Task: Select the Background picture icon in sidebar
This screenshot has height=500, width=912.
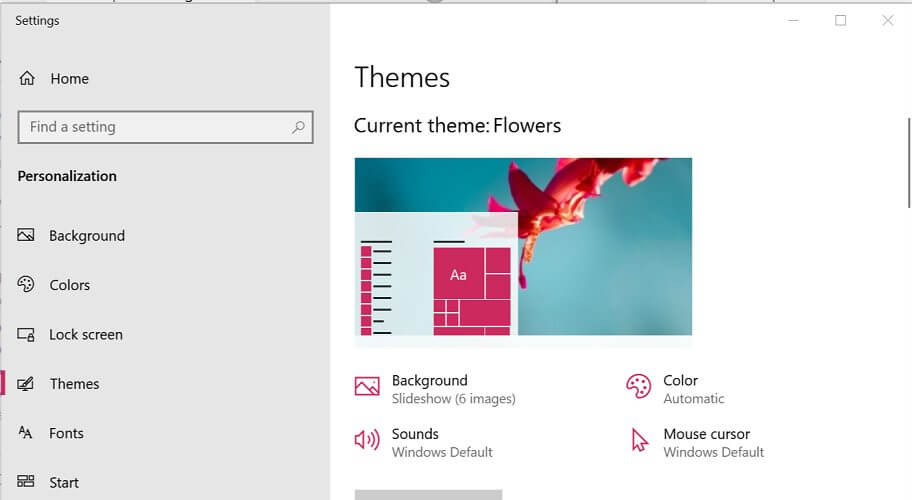Action: (26, 235)
